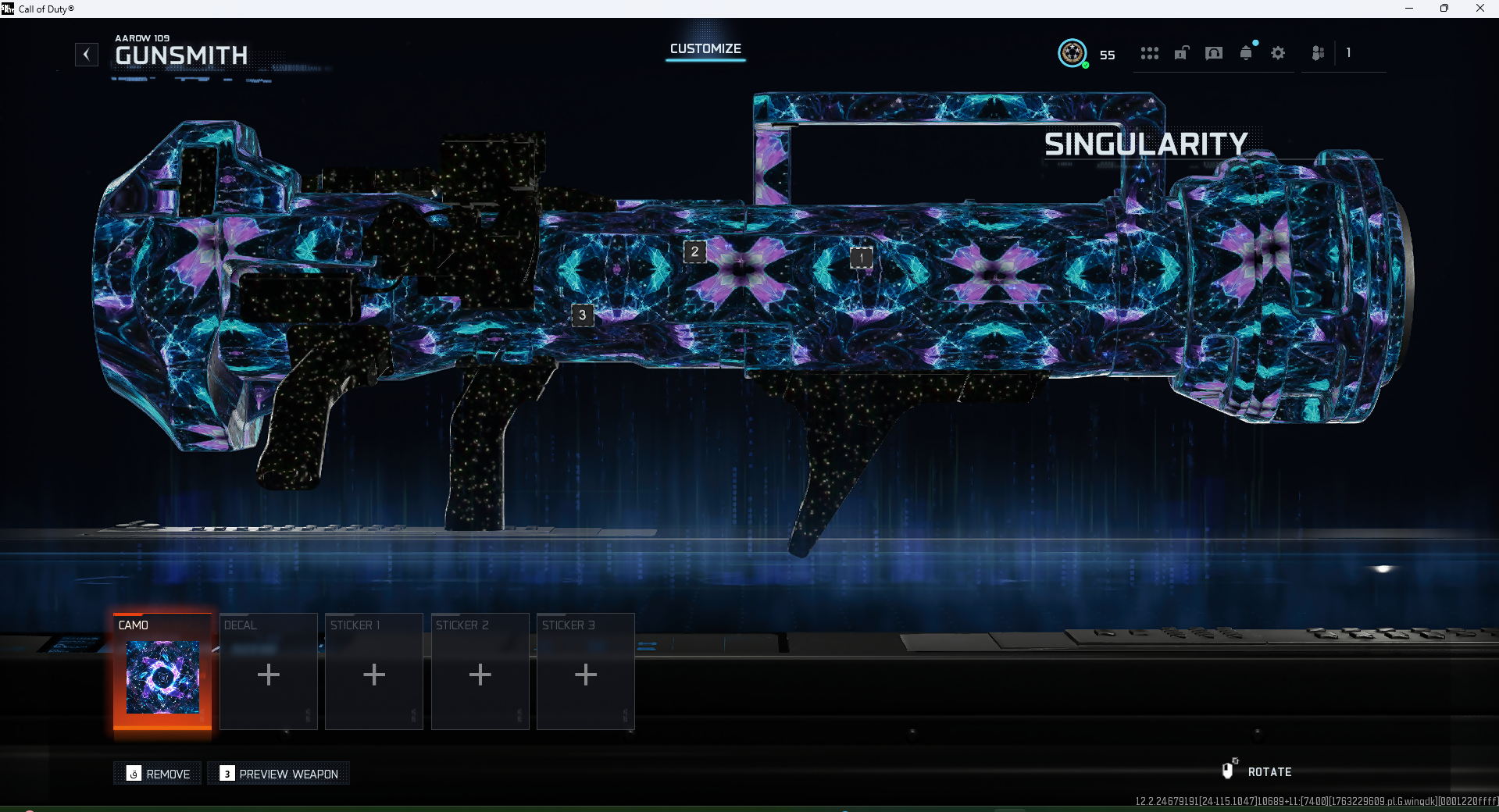Viewport: 1499px width, 812px height.
Task: Click the Rotate mouse hint
Action: point(1258,771)
